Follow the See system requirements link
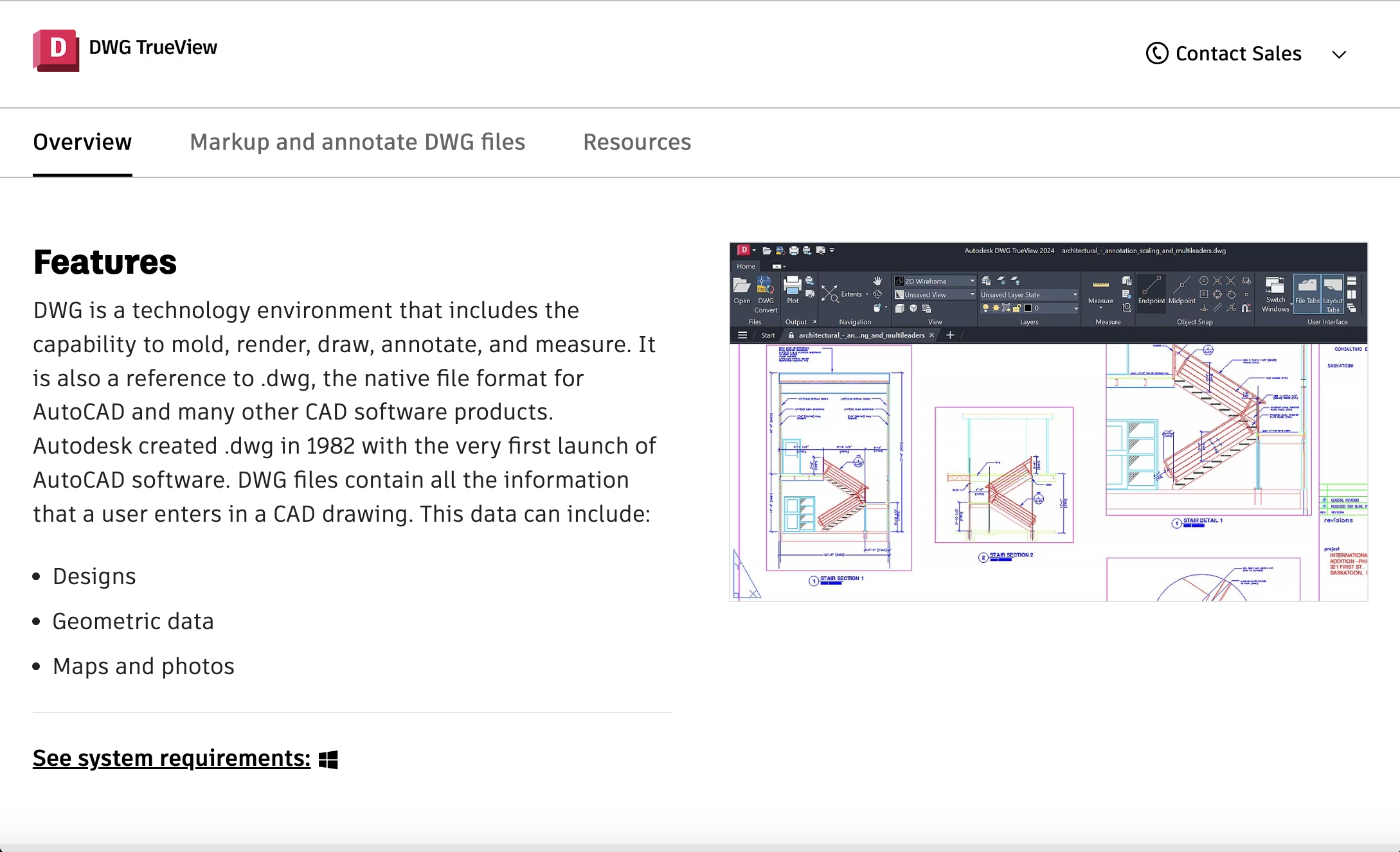 [172, 758]
